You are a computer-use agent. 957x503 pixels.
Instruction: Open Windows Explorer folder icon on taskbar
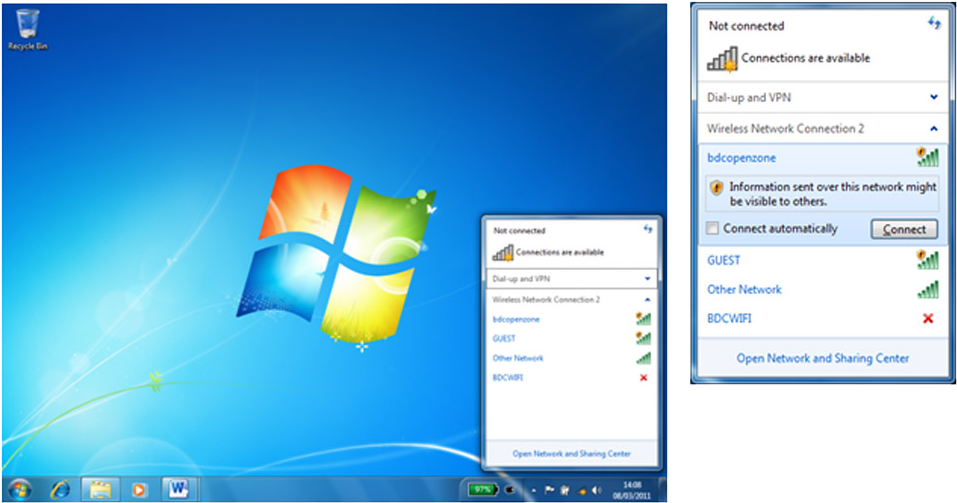(x=101, y=490)
